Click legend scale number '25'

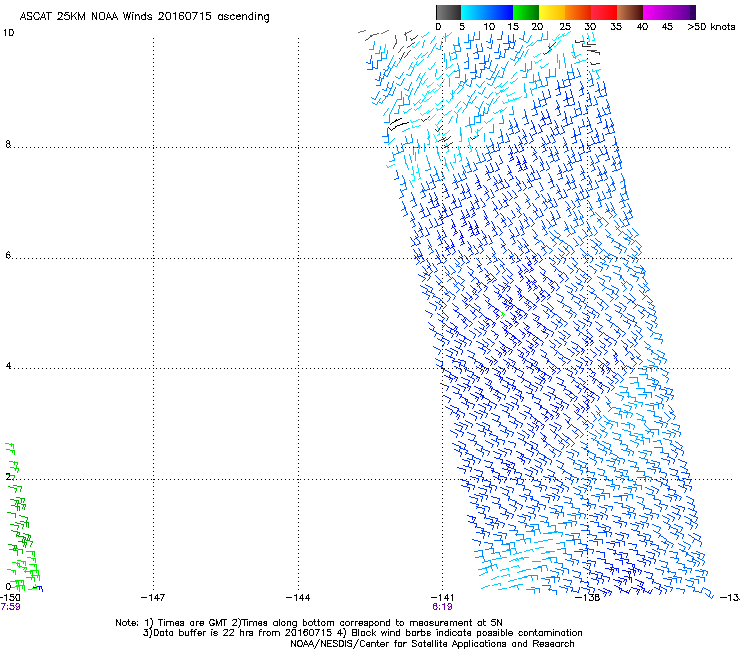tap(565, 27)
